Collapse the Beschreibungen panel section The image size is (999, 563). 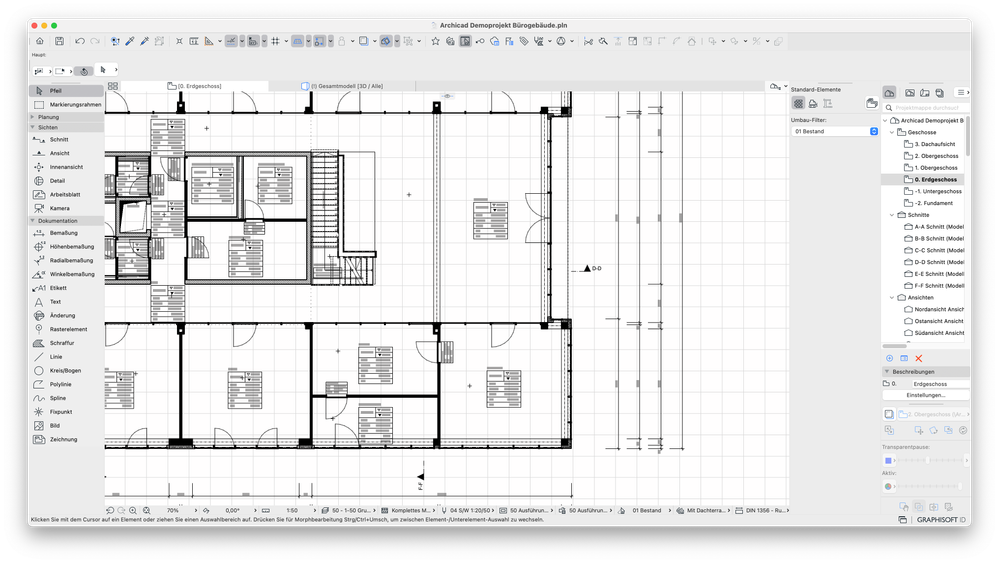click(x=886, y=371)
